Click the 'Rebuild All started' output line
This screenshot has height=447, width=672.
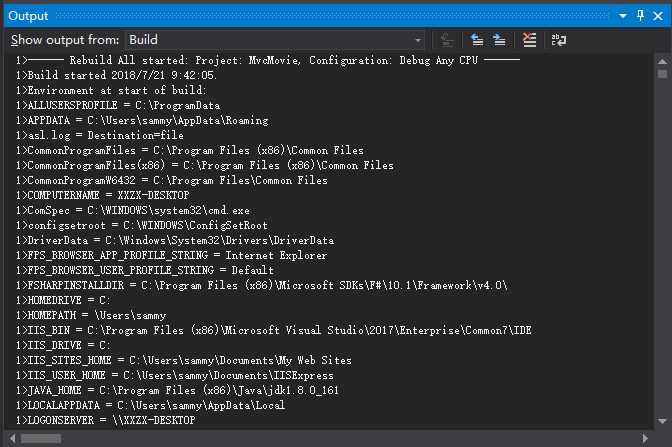268,60
